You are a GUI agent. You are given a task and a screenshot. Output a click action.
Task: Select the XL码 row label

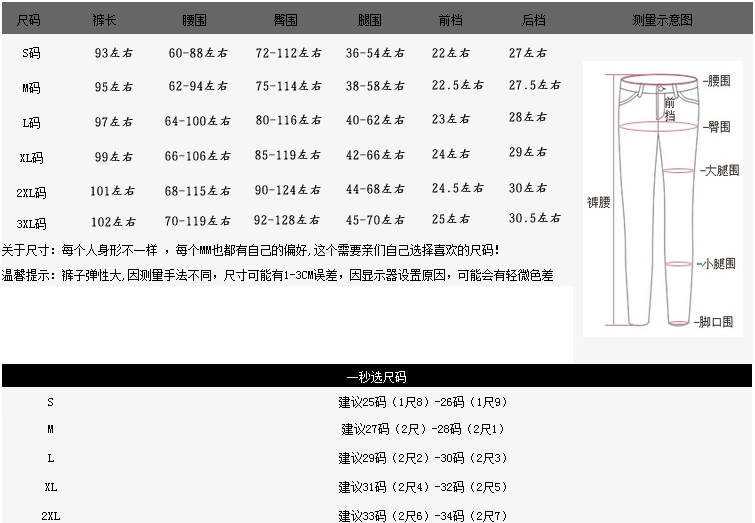[31, 157]
